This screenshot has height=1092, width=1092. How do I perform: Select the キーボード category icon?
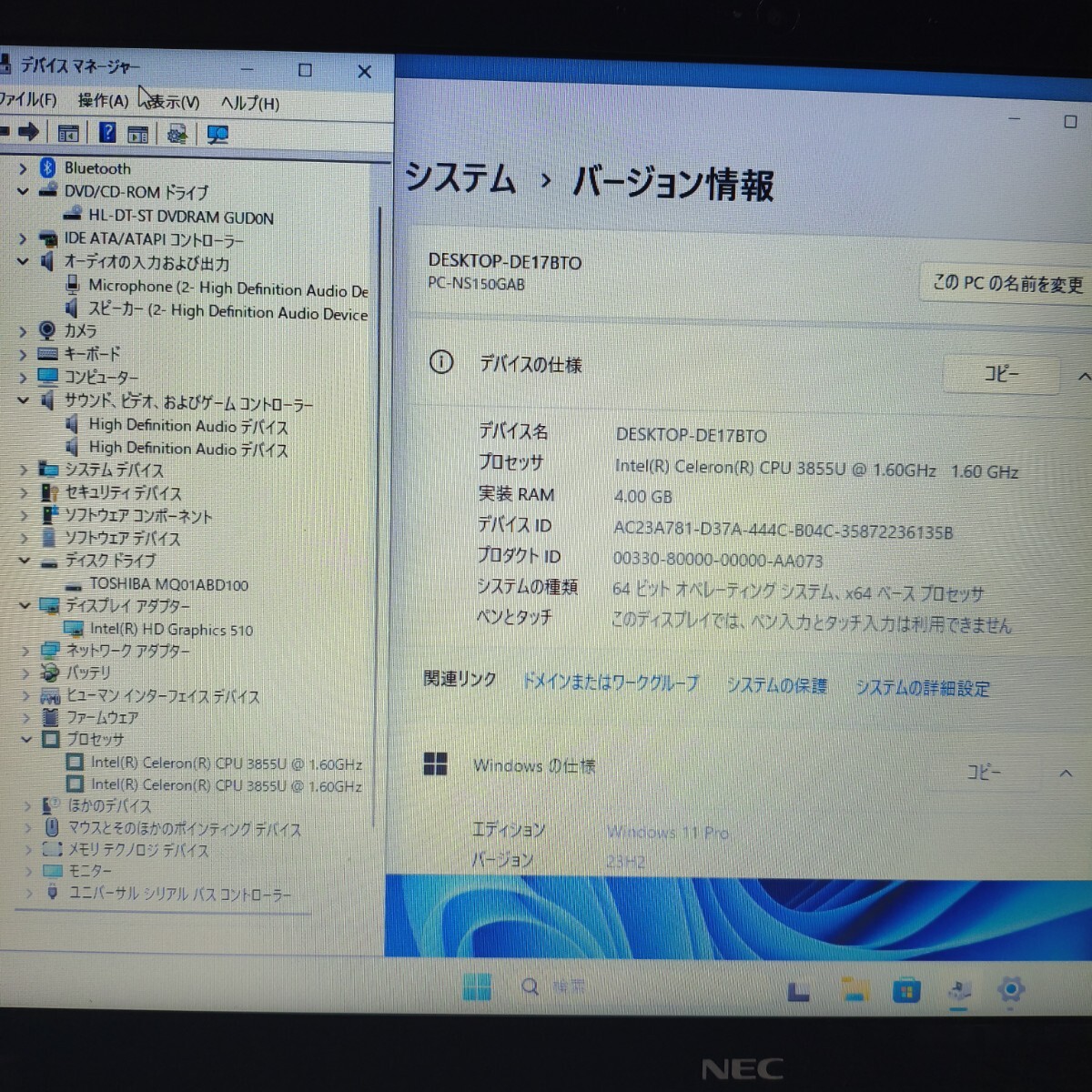point(47,354)
